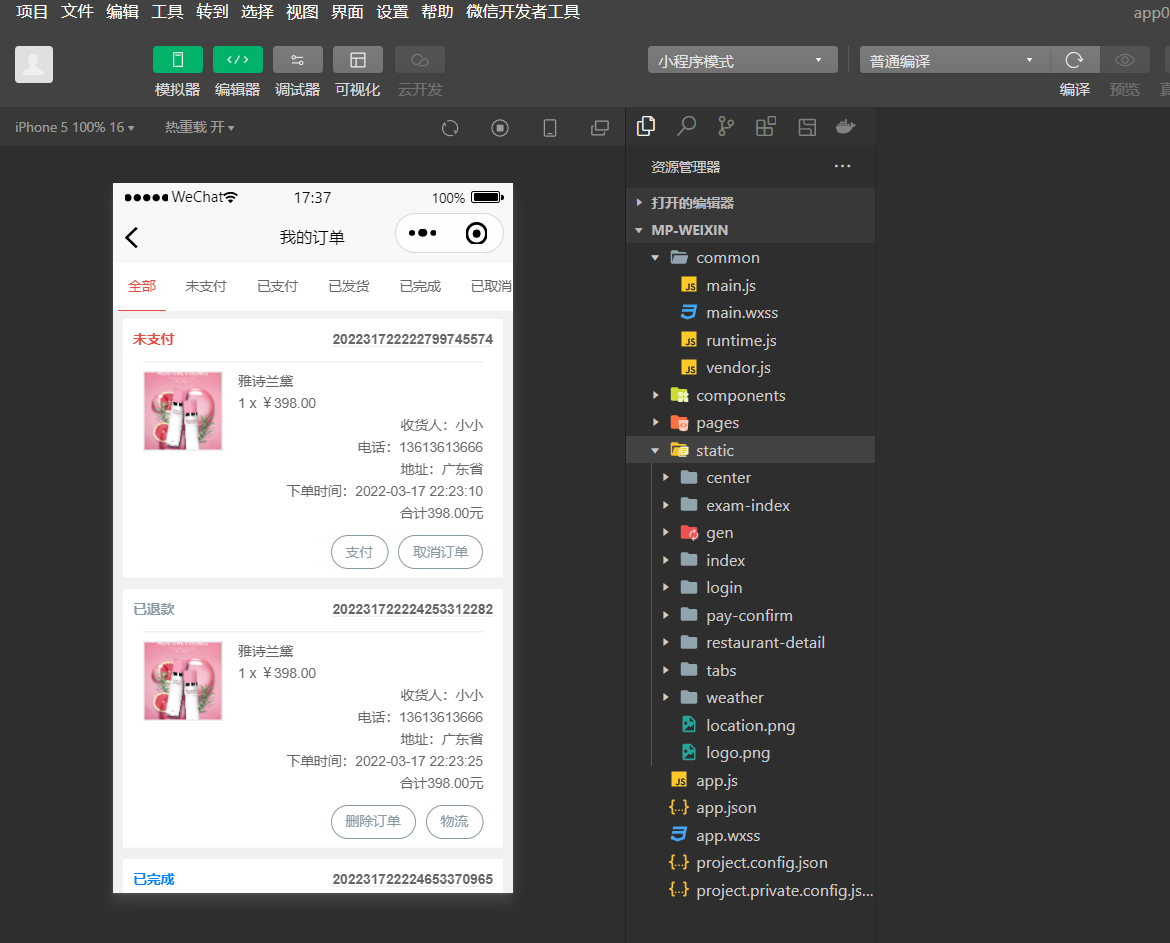Image resolution: width=1170 pixels, height=943 pixels.
Task: Toggle the 调试器 debugger panel button
Action: click(298, 60)
